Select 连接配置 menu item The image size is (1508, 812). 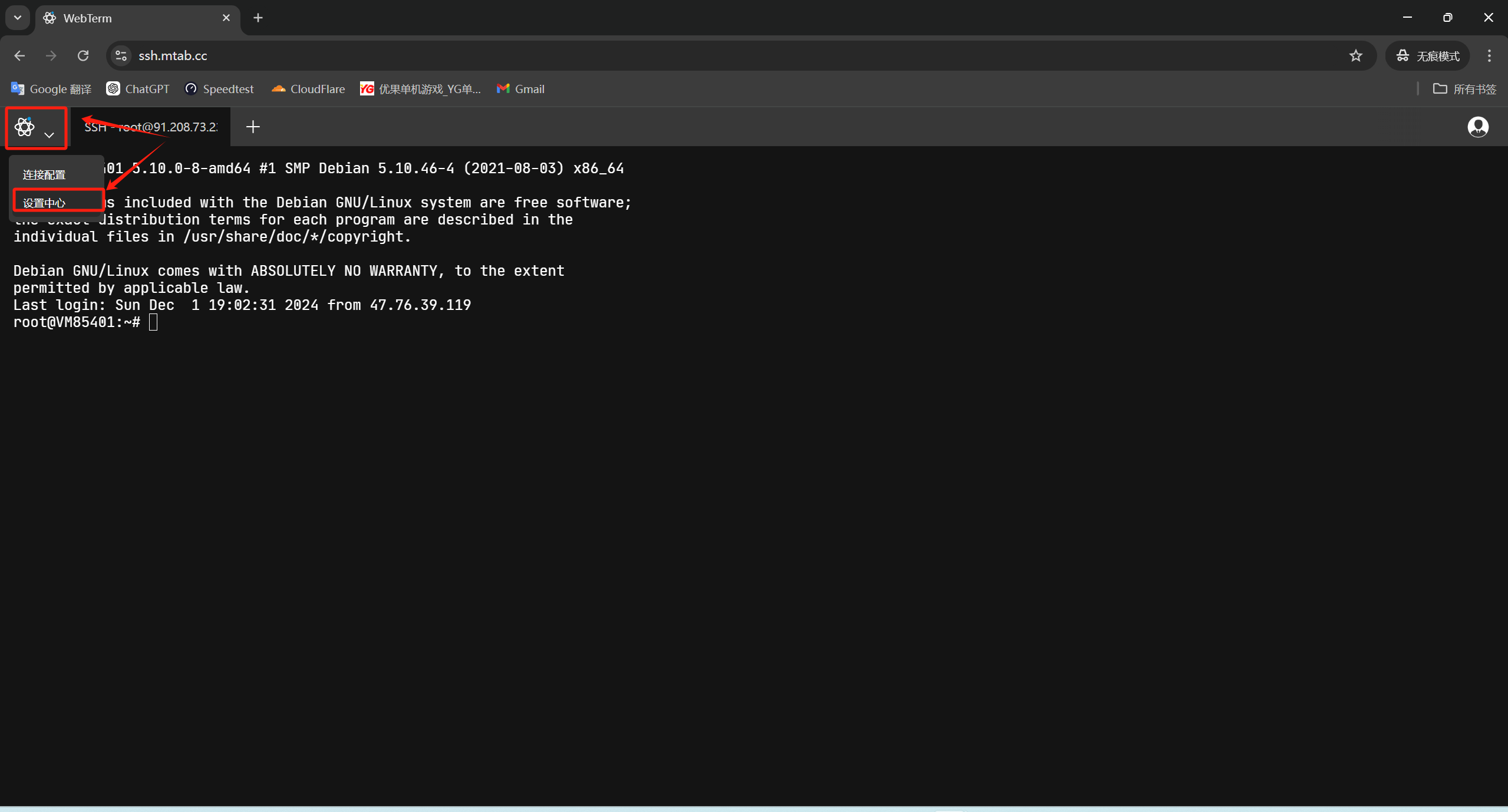[x=44, y=175]
